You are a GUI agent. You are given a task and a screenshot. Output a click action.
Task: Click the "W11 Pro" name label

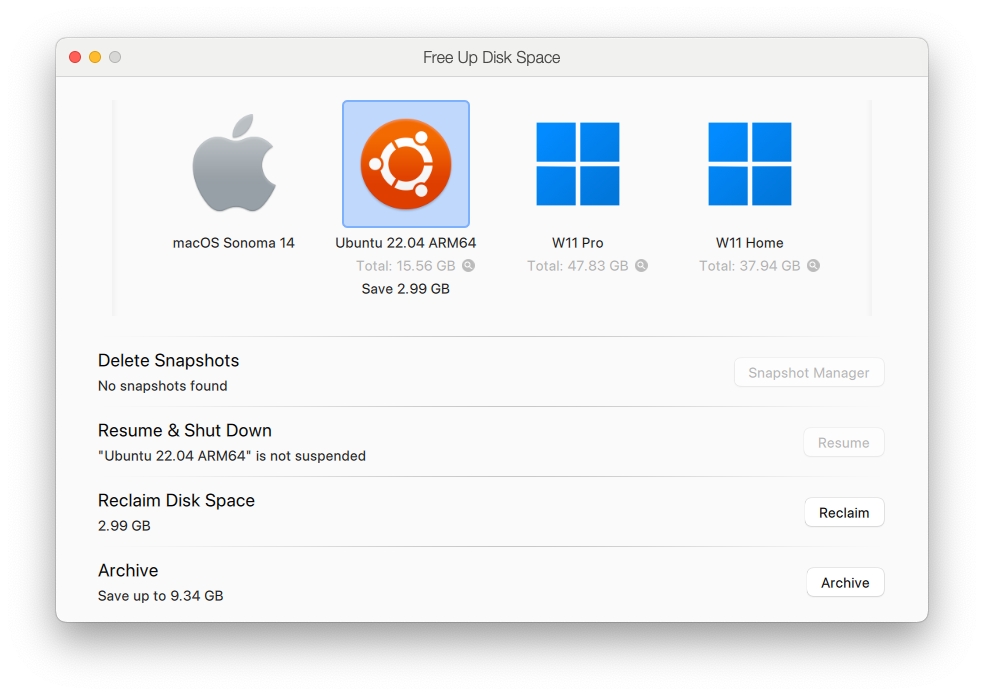[x=578, y=243]
